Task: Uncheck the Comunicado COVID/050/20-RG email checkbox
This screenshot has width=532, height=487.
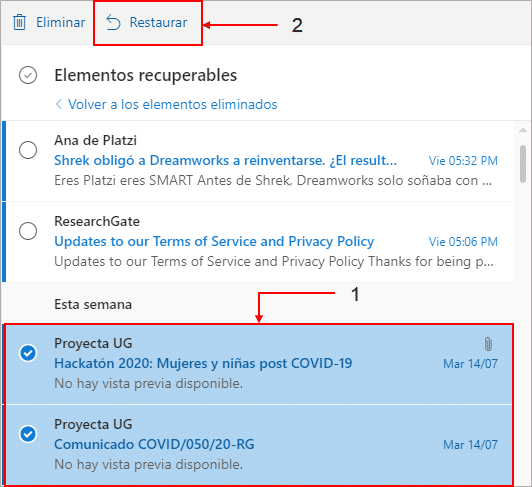Action: tap(28, 434)
